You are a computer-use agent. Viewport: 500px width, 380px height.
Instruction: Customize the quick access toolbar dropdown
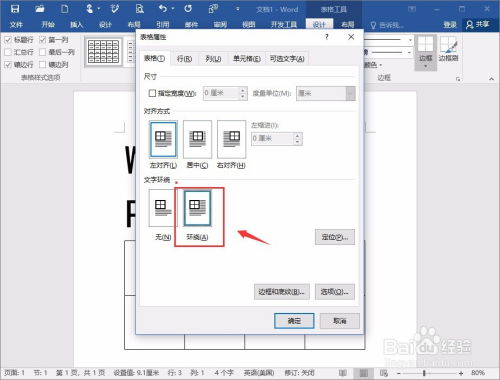tap(237, 9)
